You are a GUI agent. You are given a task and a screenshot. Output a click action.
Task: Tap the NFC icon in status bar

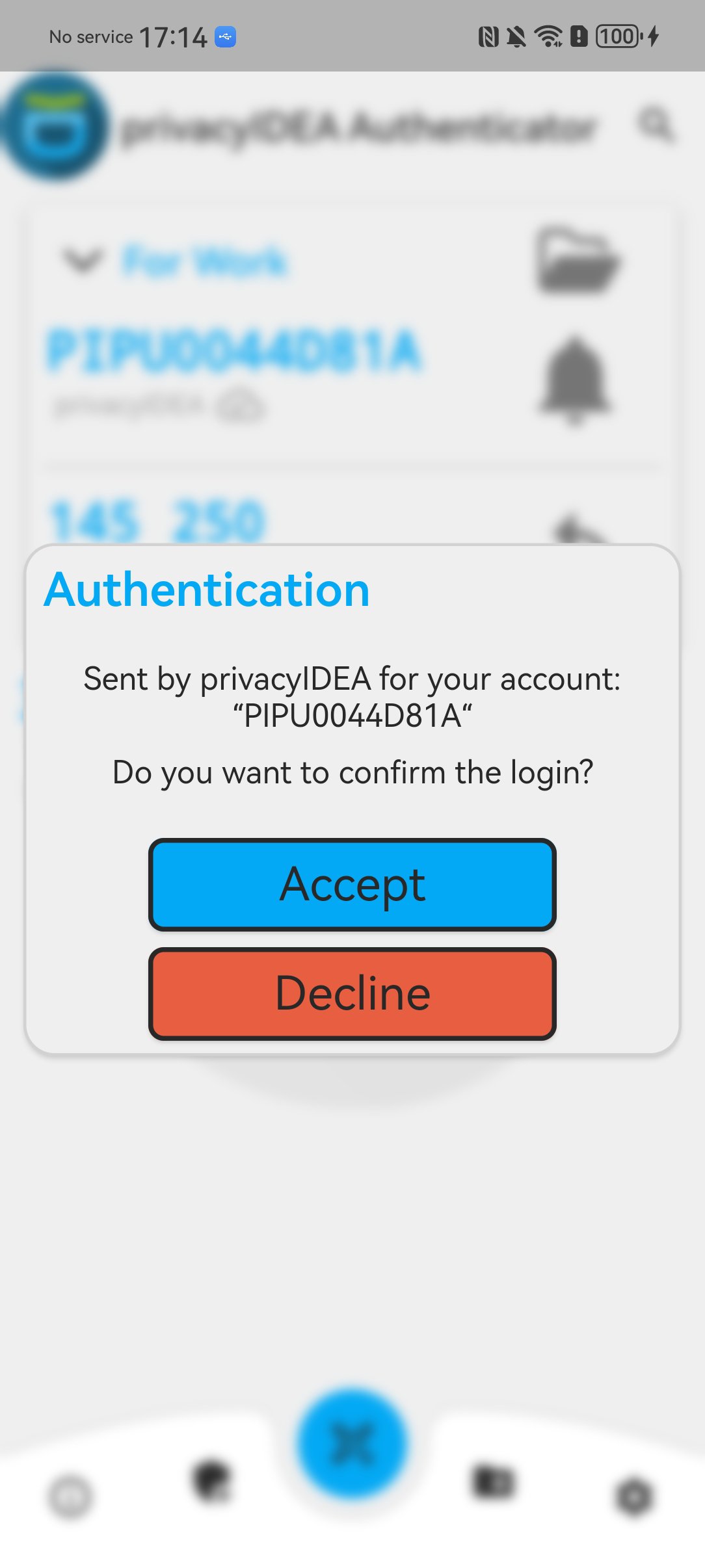coord(488,37)
